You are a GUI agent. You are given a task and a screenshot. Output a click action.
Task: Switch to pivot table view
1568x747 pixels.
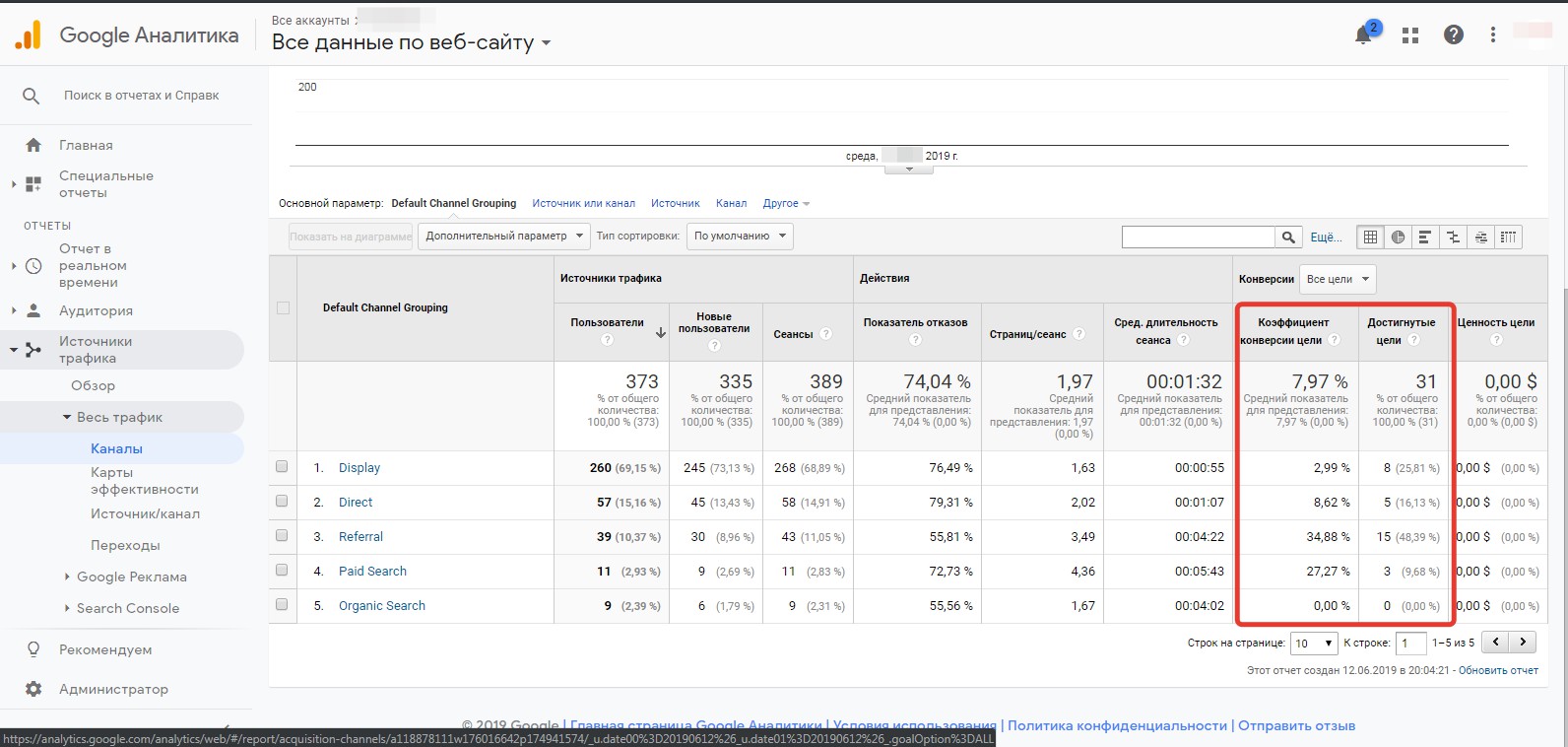(x=1508, y=237)
